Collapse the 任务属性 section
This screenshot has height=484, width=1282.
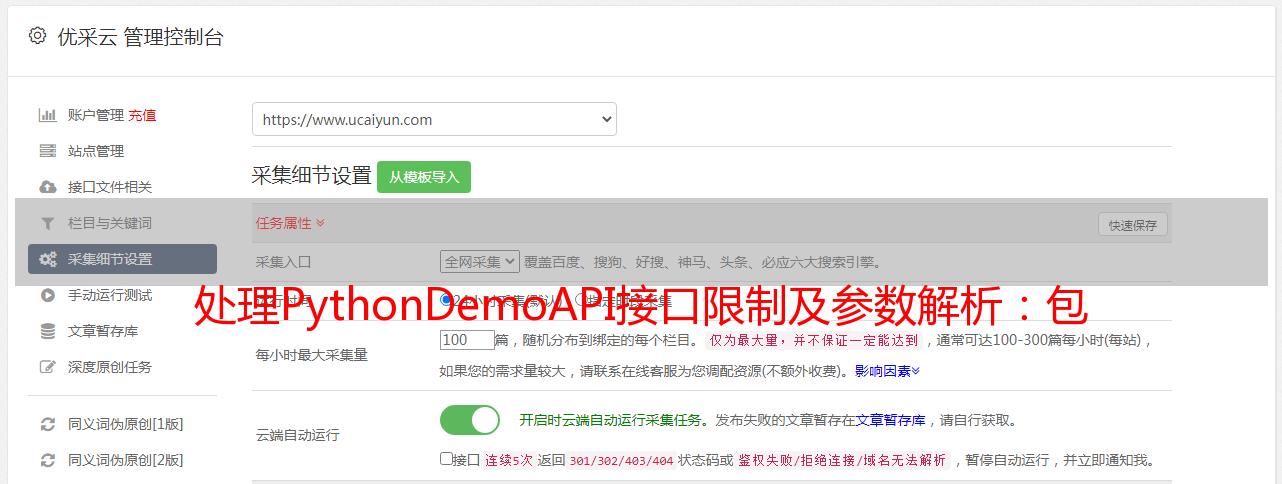click(x=290, y=223)
